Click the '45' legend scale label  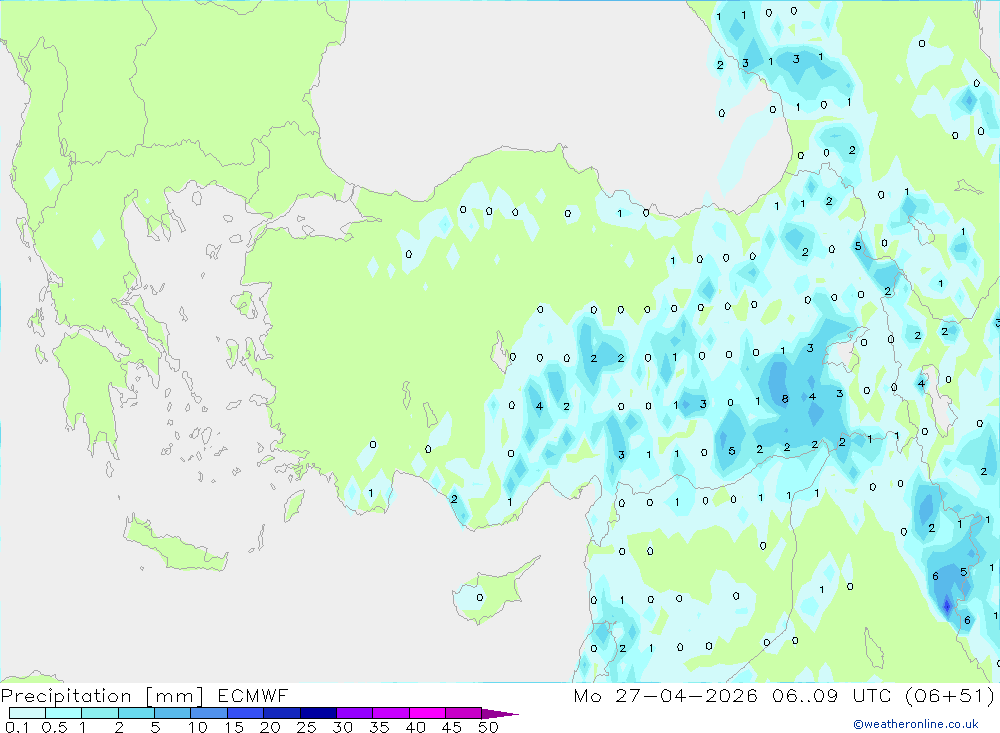pyautogui.click(x=452, y=727)
